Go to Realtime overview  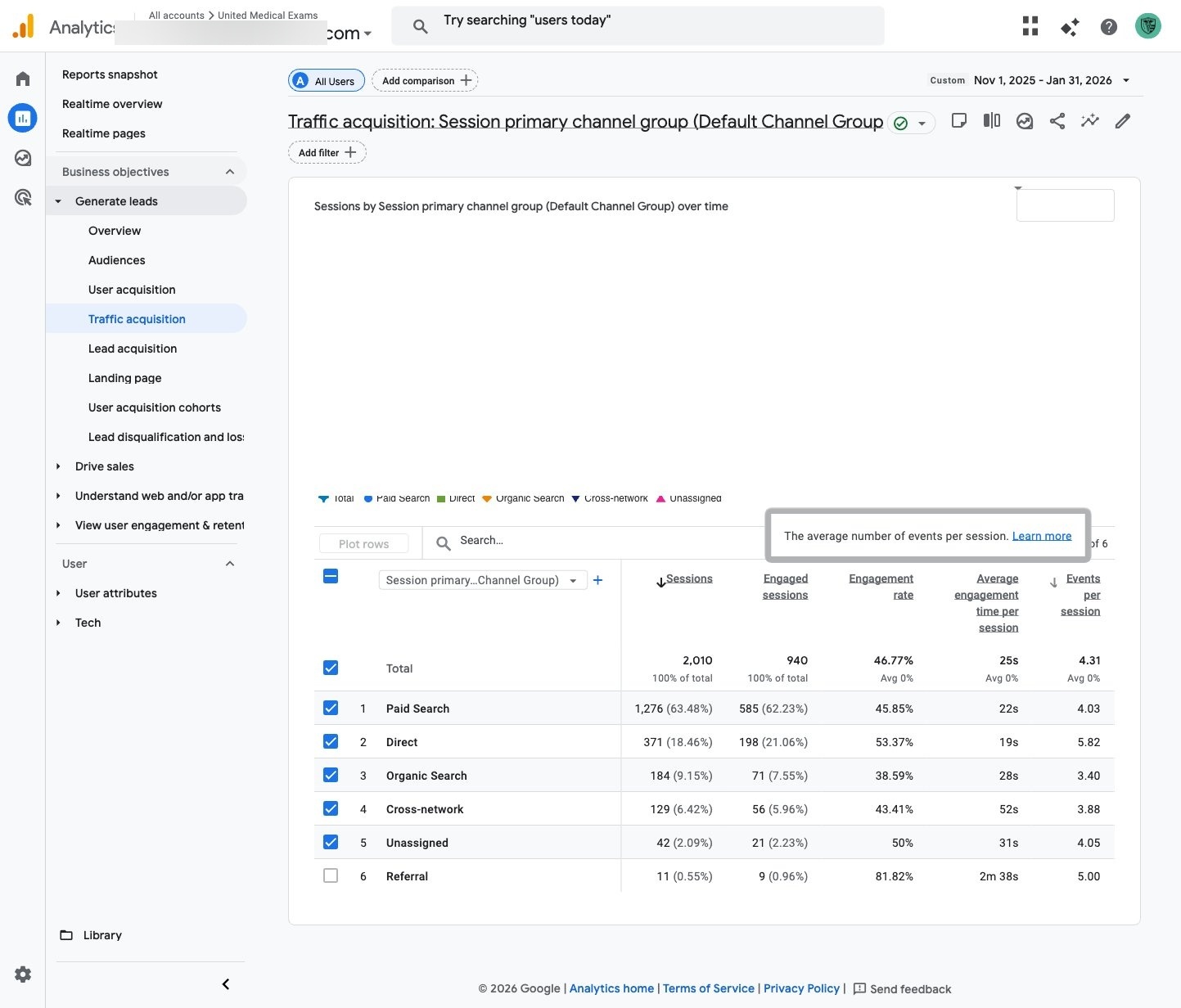click(x=112, y=104)
